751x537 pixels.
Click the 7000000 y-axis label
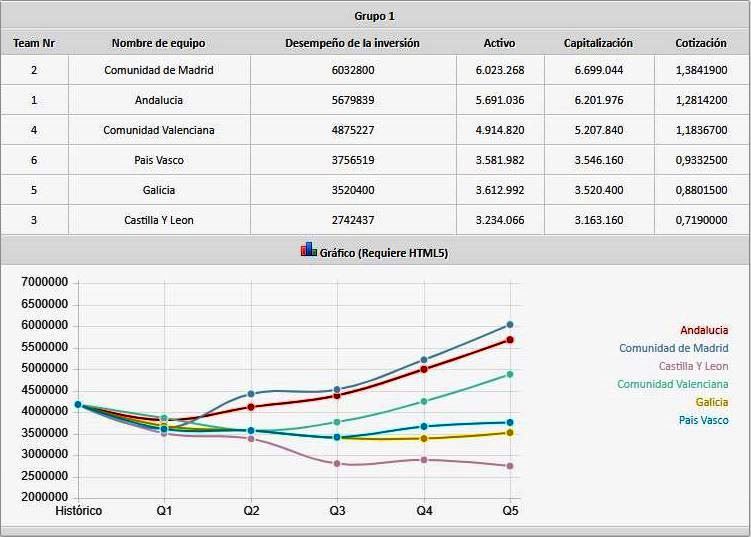coord(45,282)
